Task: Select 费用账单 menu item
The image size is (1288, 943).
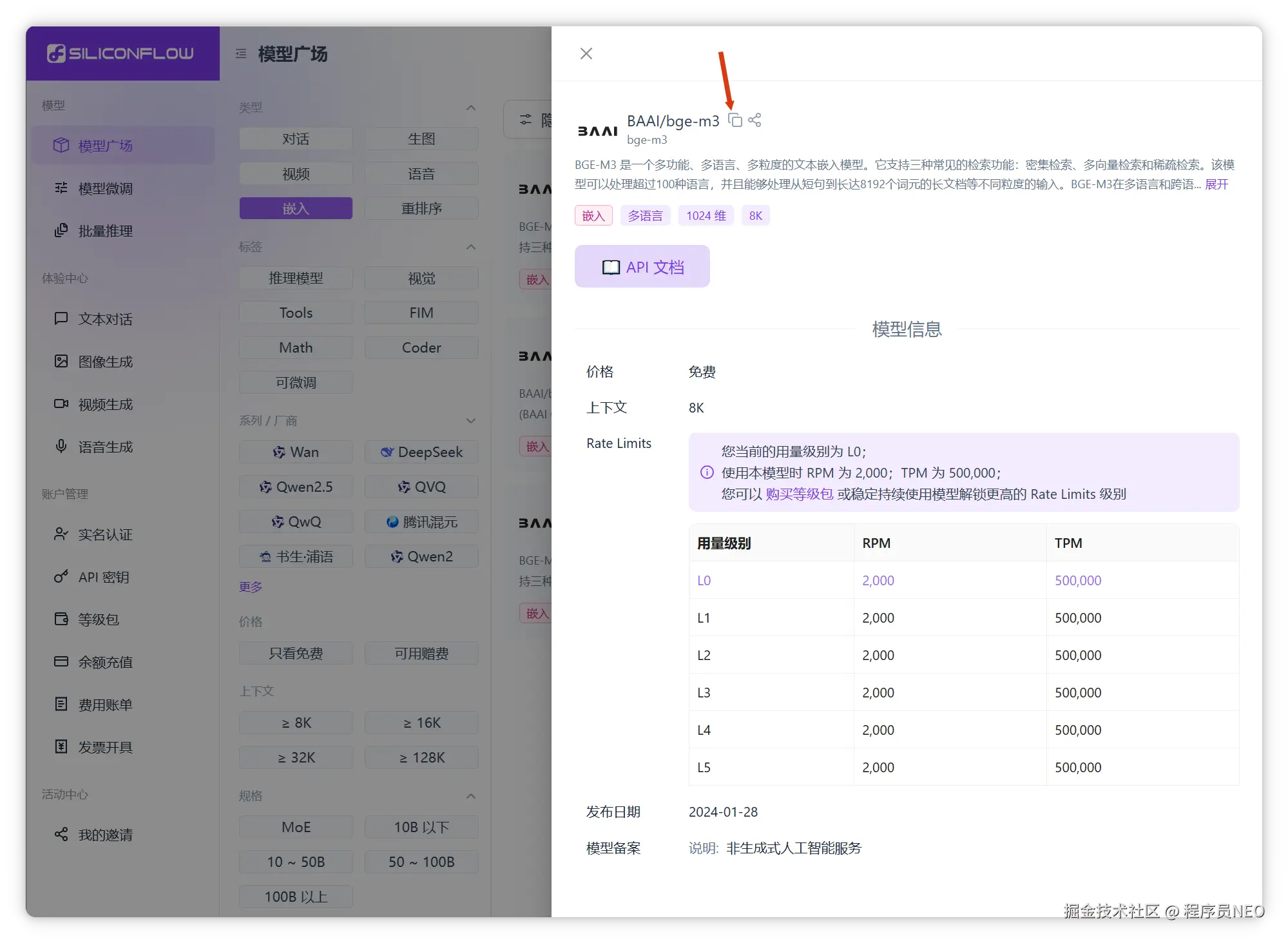Action: pyautogui.click(x=106, y=705)
